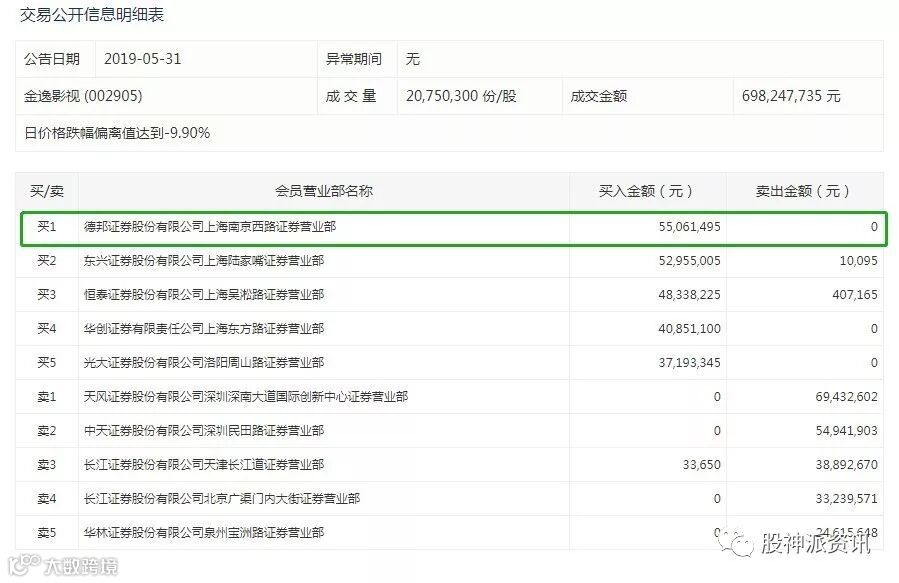Select the 买1 row label
The width and height of the screenshot is (899, 583).
click(x=47, y=227)
